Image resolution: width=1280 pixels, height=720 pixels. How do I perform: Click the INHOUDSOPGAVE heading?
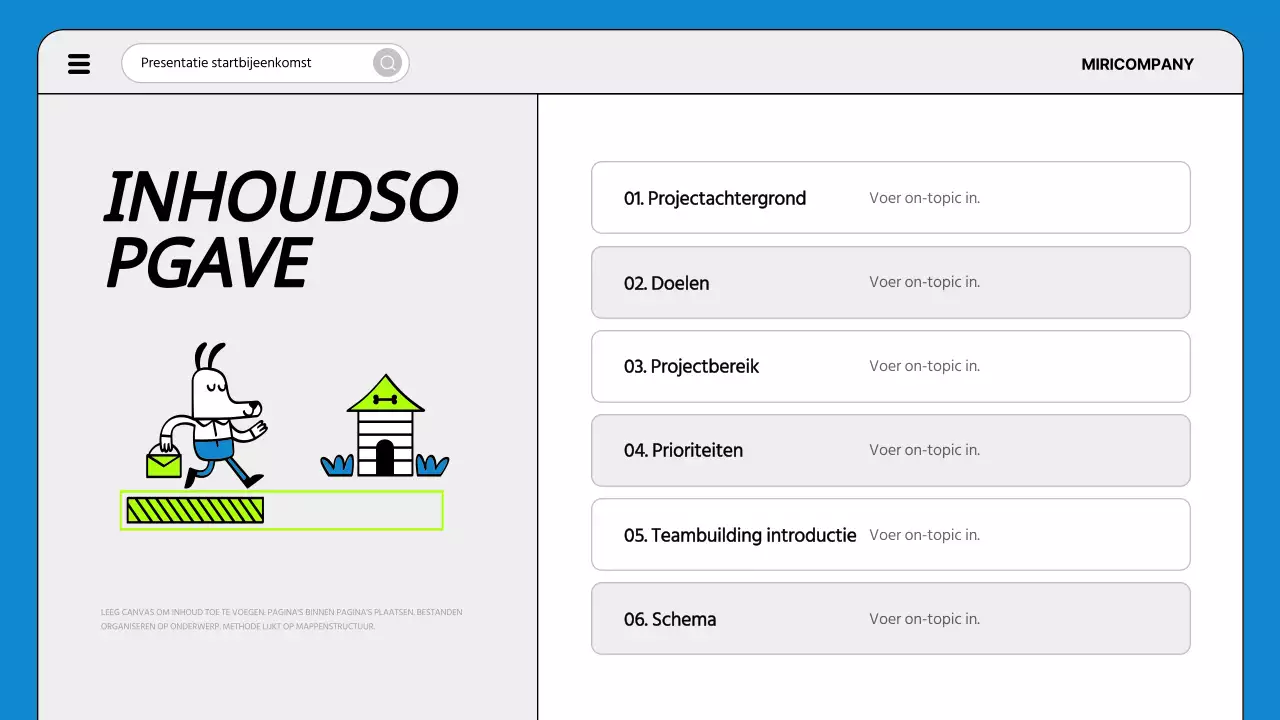pyautogui.click(x=280, y=230)
